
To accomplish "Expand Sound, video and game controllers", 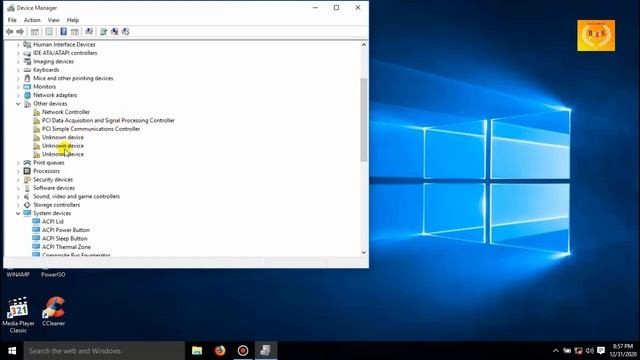I will tap(18, 196).
